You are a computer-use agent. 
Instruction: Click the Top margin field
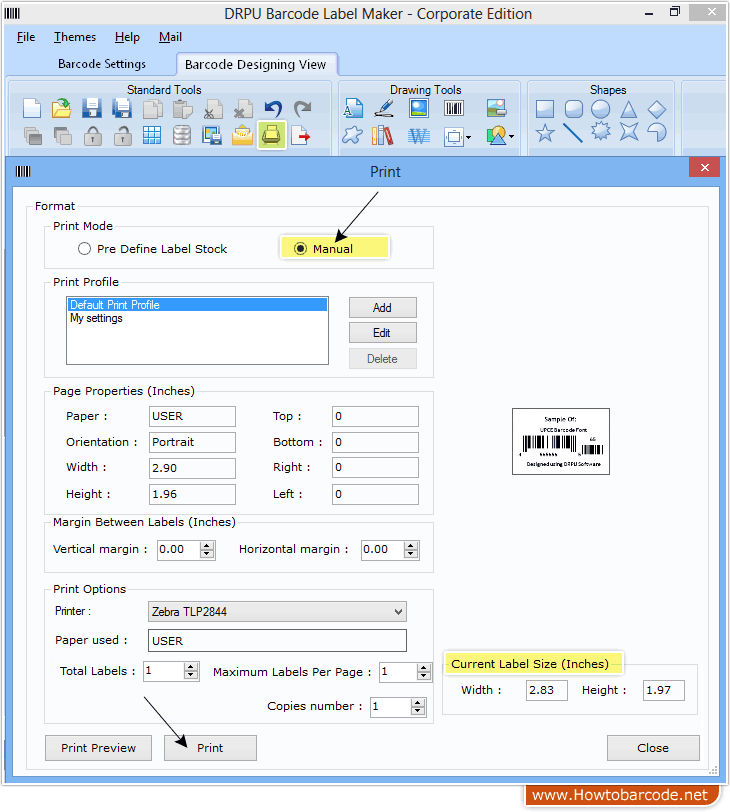375,416
